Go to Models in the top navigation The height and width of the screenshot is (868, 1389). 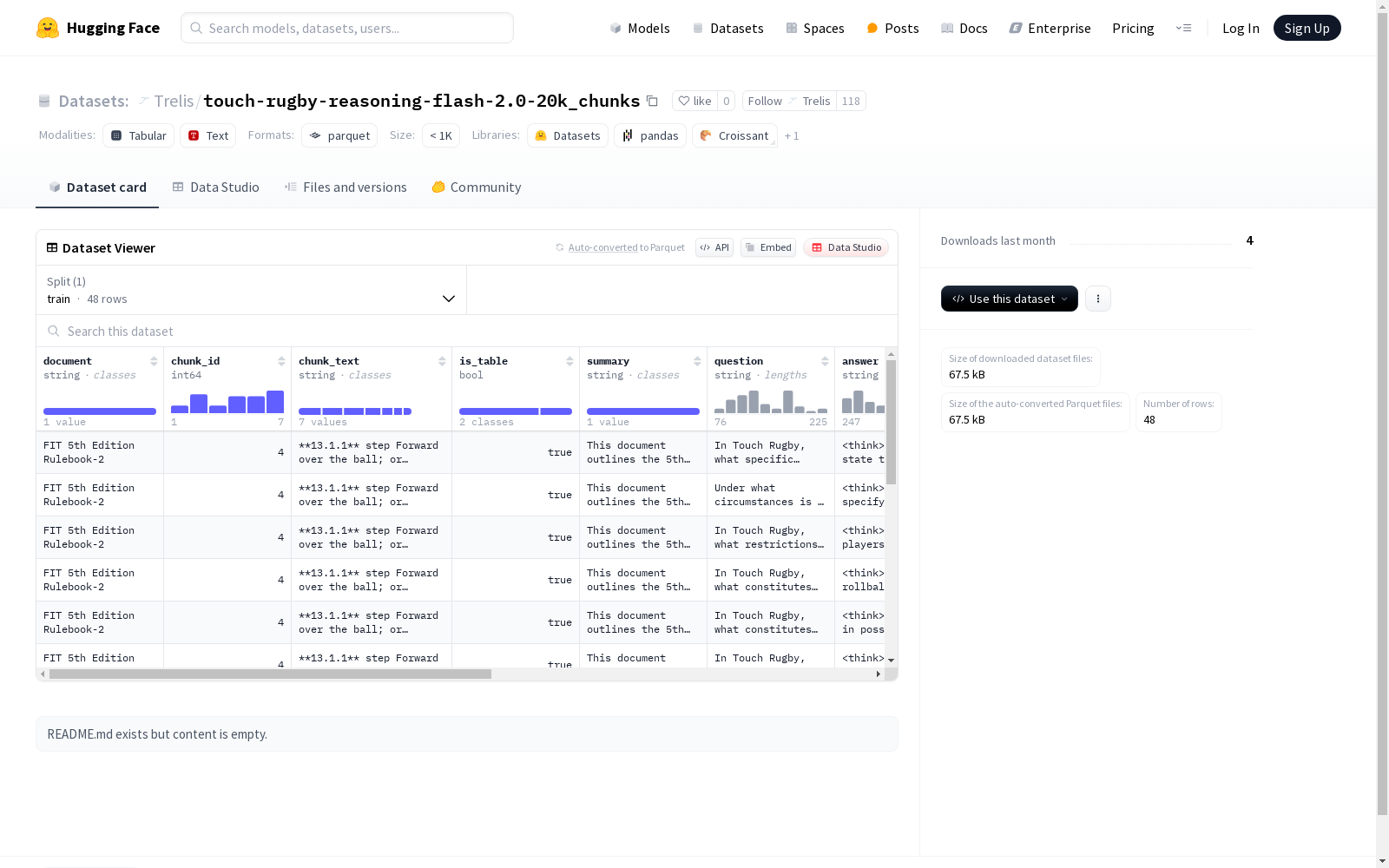click(x=640, y=28)
